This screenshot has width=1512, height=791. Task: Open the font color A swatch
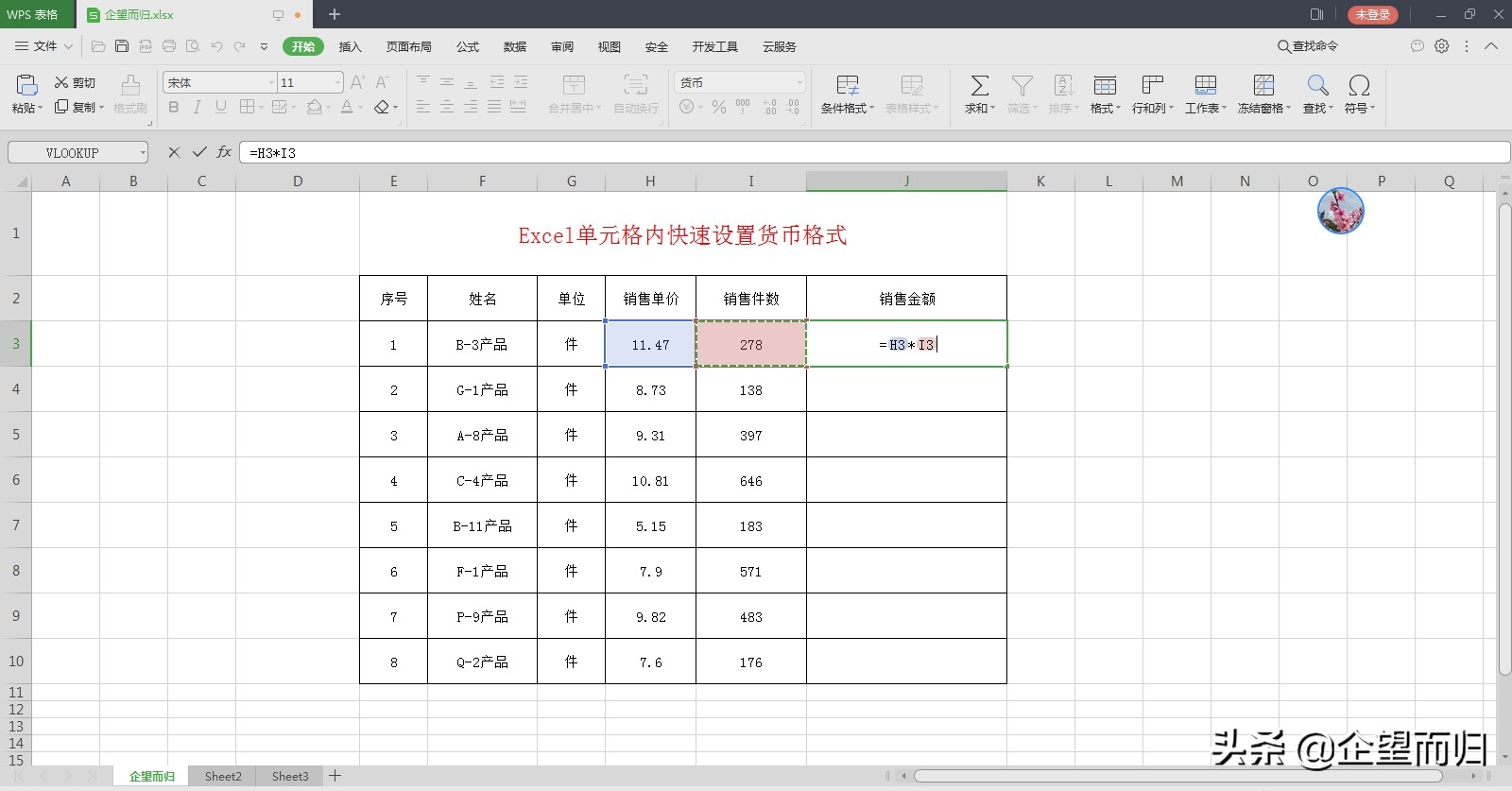[x=346, y=108]
